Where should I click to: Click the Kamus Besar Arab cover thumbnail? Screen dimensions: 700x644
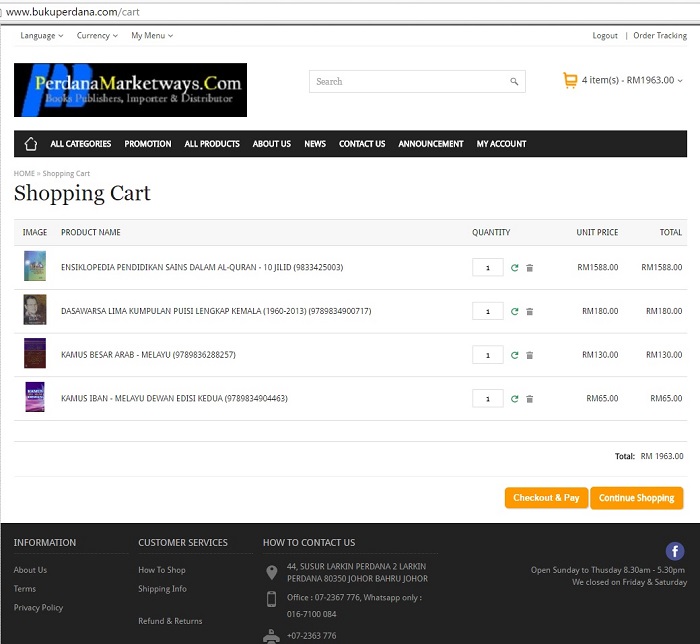click(35, 353)
